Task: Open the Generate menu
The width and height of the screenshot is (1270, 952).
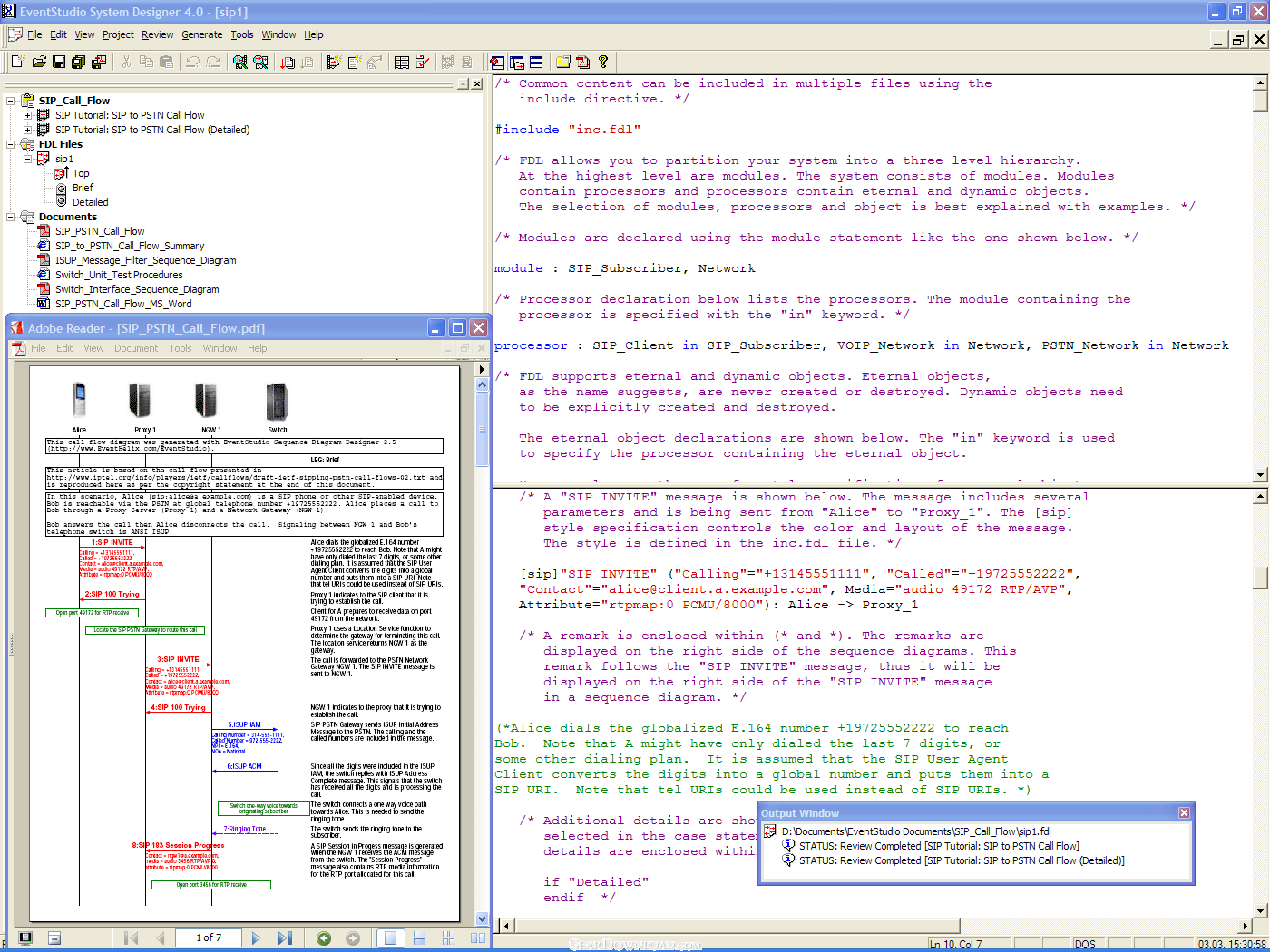Action: (201, 34)
